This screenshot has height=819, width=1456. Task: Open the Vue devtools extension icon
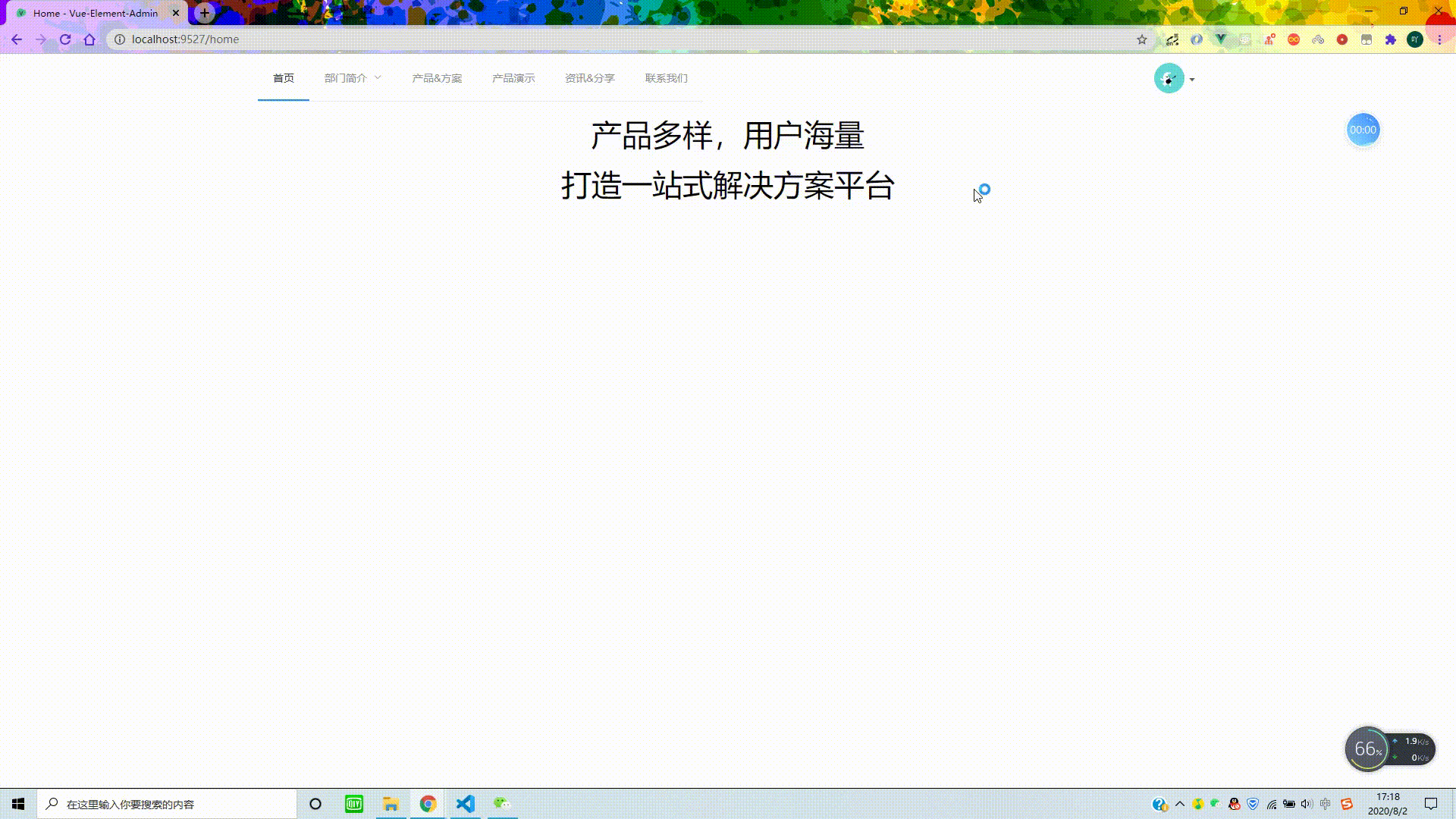[1221, 39]
